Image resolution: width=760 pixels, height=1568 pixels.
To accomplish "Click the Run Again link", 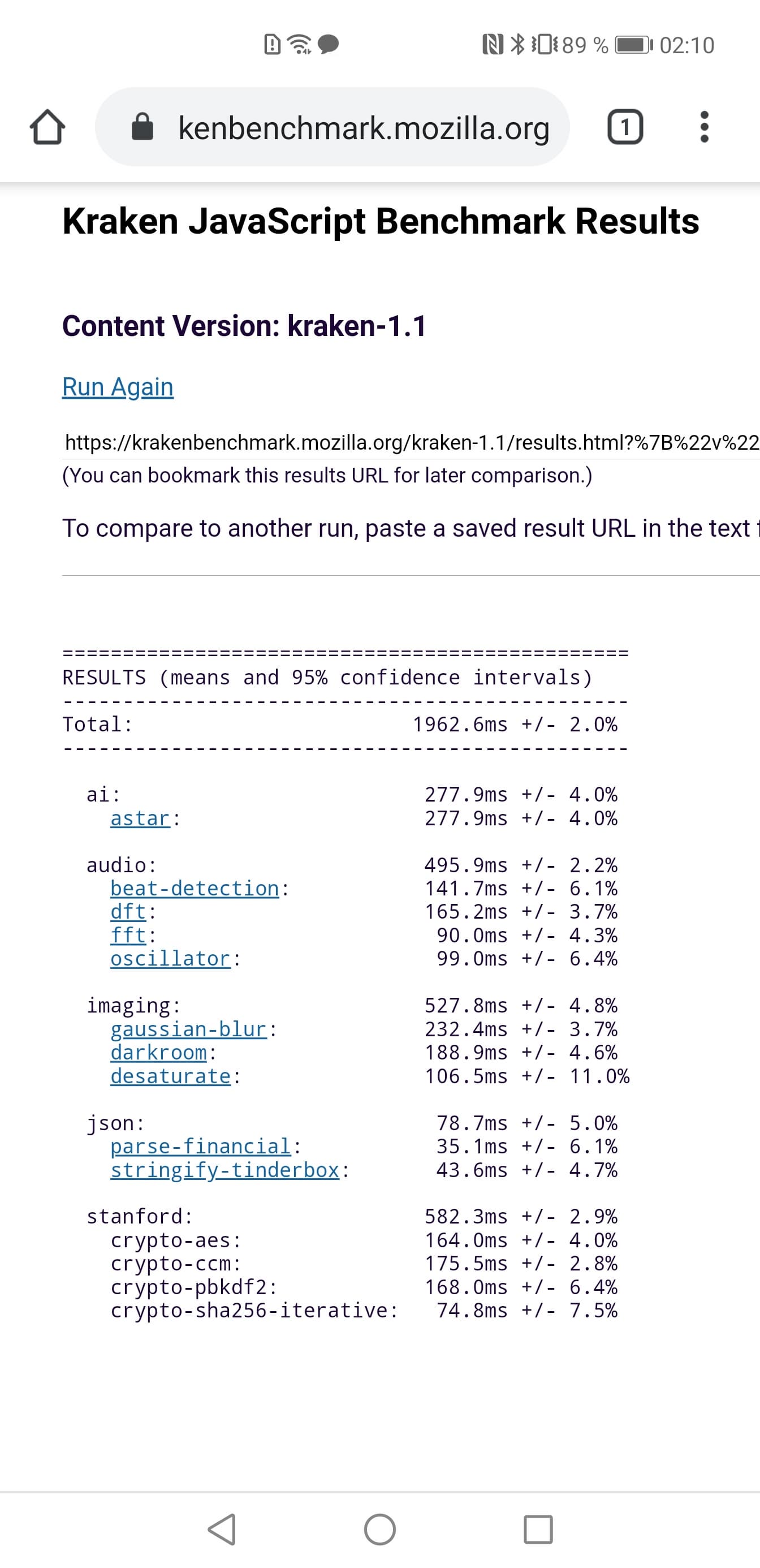I will tap(118, 387).
